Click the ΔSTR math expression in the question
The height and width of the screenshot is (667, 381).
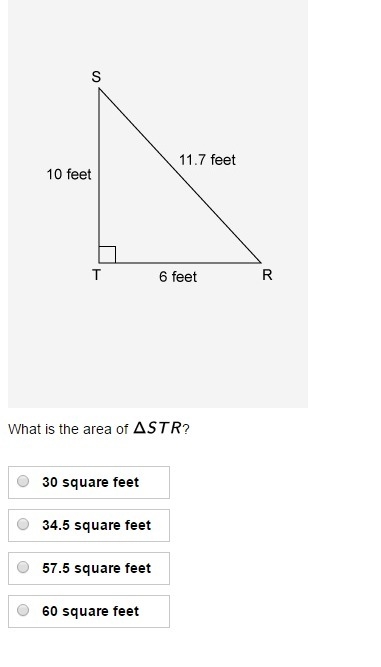coord(158,428)
